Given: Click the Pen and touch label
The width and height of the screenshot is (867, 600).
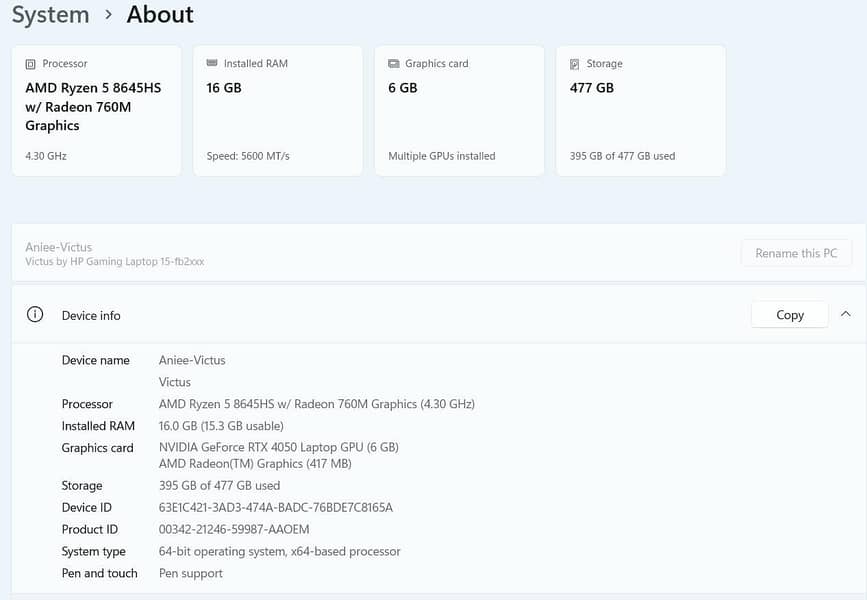Looking at the screenshot, I should click(x=100, y=573).
